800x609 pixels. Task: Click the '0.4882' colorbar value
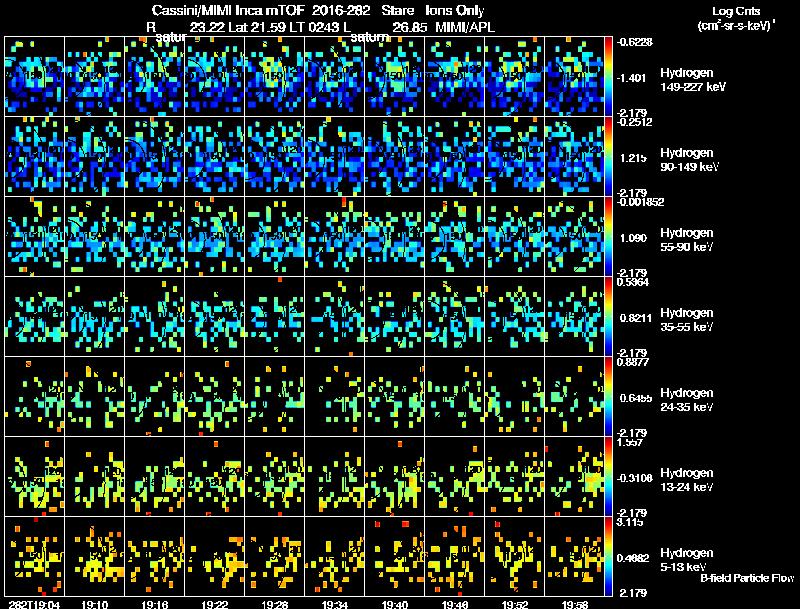(633, 558)
